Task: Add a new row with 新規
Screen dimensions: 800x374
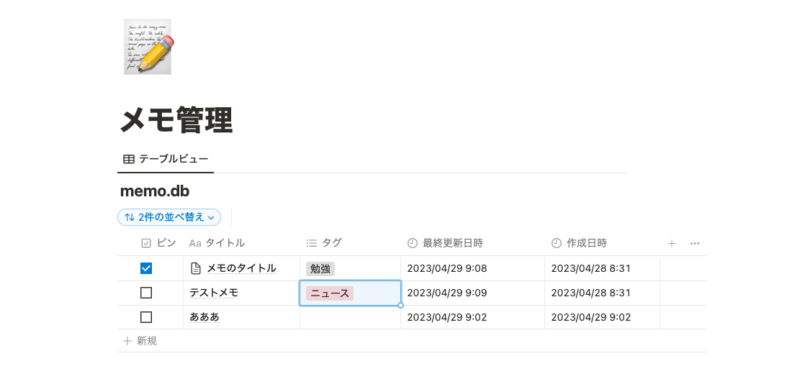Action: (x=140, y=341)
